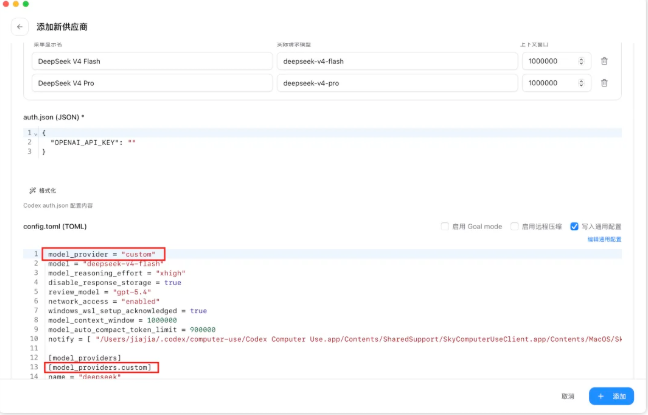The image size is (648, 415).
Task: Click the format wand icon under auth.json
Action: [32, 191]
